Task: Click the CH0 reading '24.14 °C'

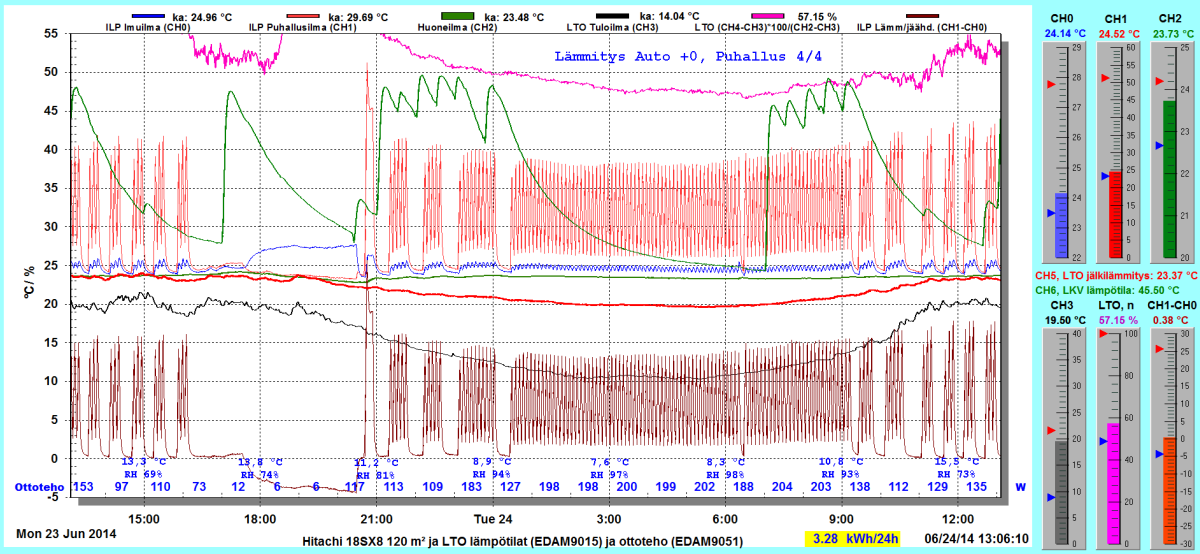Action: (x=1063, y=33)
